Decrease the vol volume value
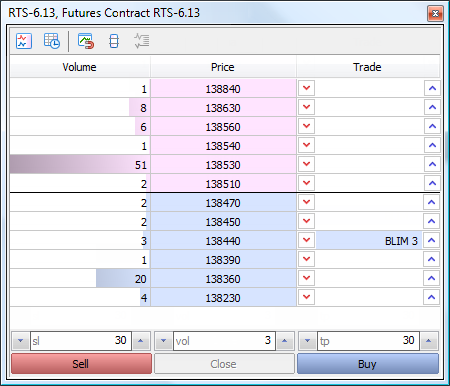450x386 pixels. point(164,341)
